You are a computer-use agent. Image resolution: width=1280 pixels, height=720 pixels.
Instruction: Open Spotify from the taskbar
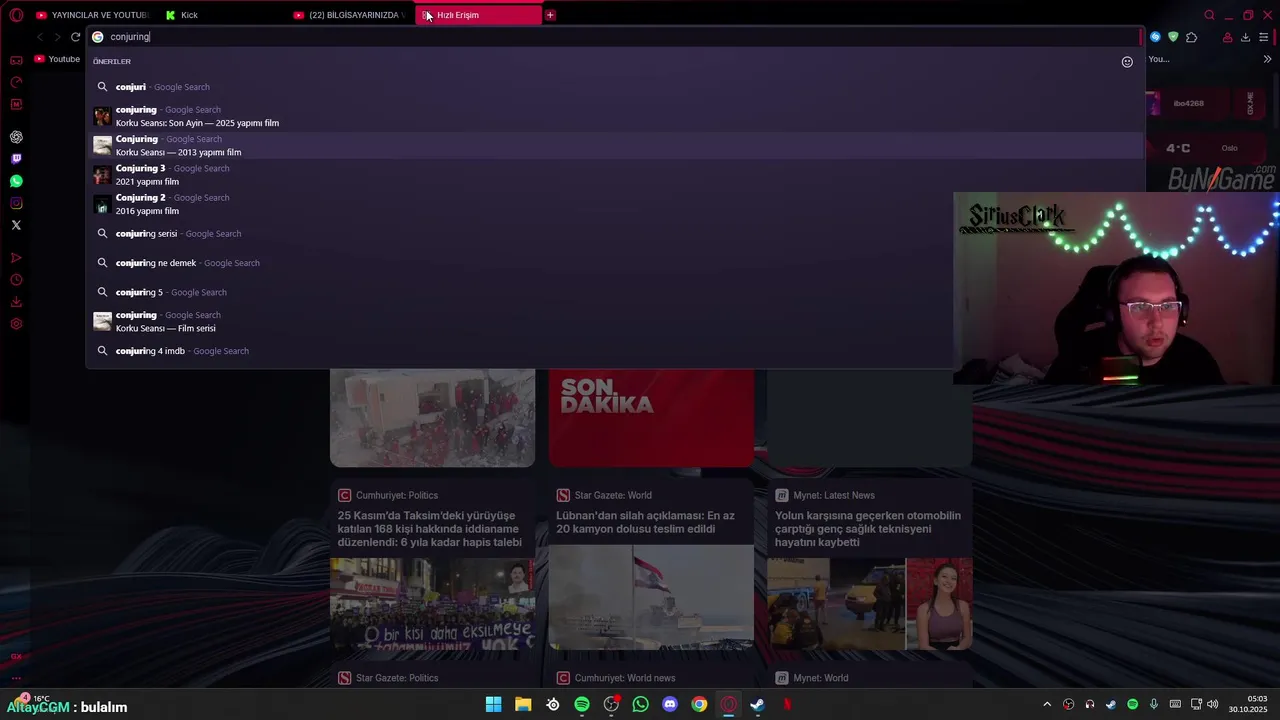[582, 705]
